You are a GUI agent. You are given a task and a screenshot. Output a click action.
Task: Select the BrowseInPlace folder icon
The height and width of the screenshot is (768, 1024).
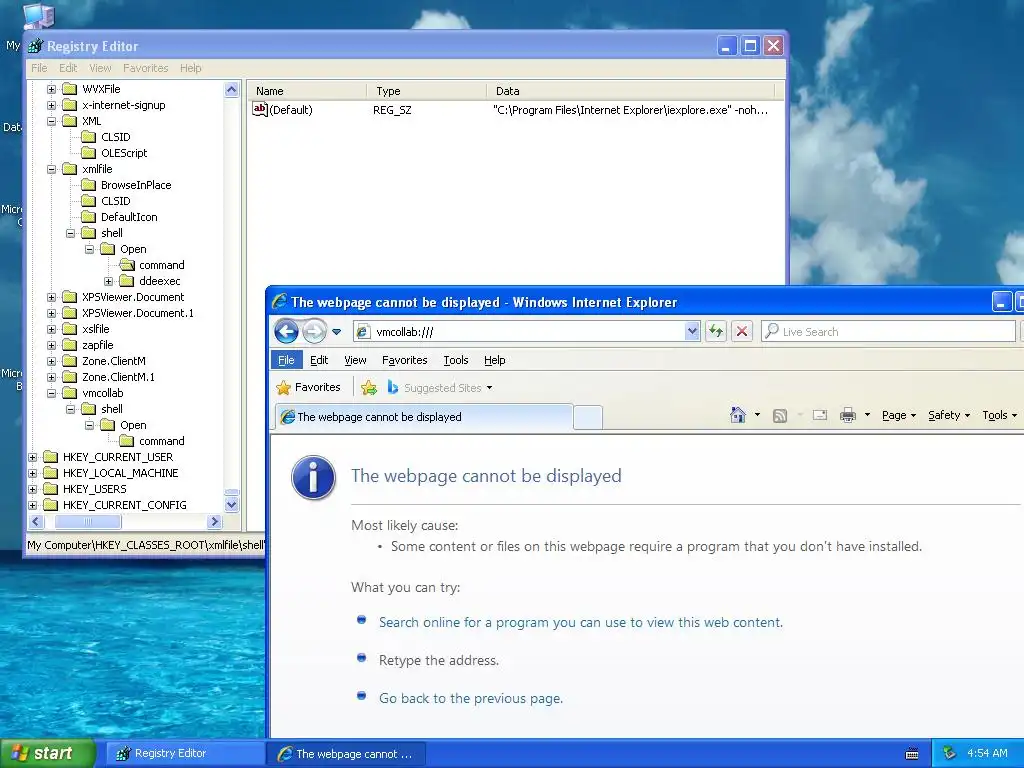pyautogui.click(x=89, y=185)
